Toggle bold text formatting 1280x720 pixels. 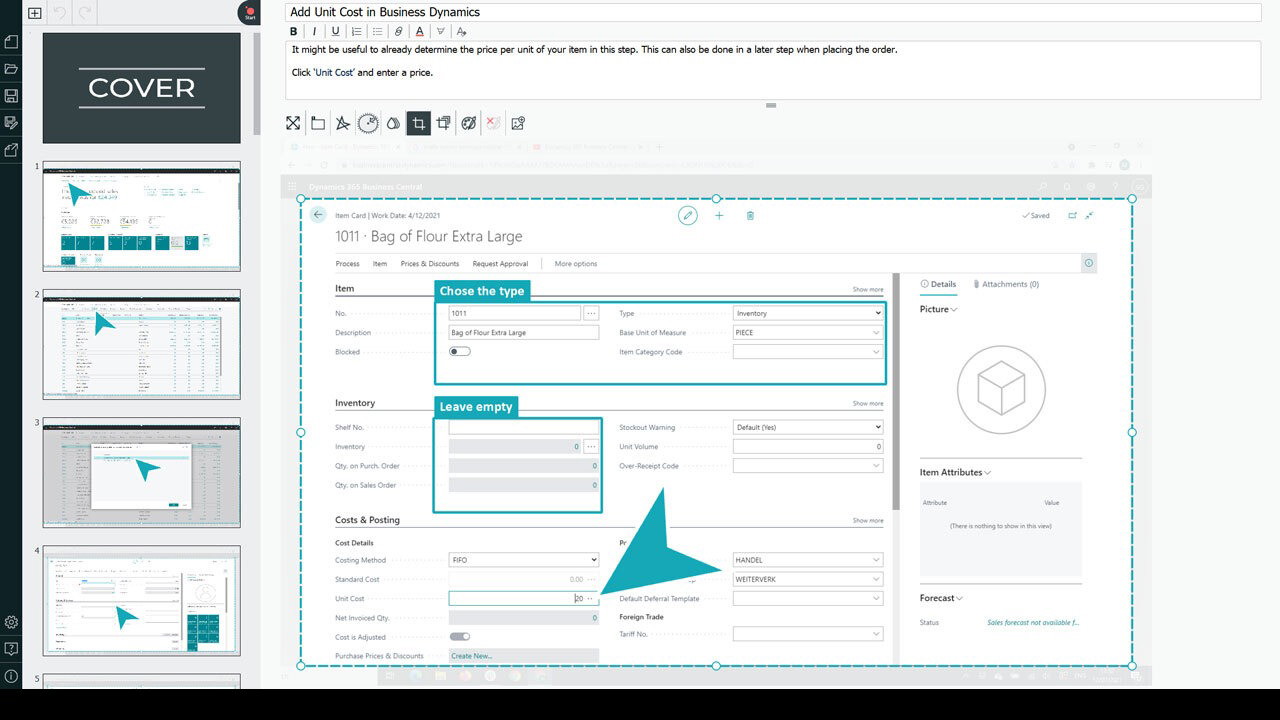click(x=295, y=32)
